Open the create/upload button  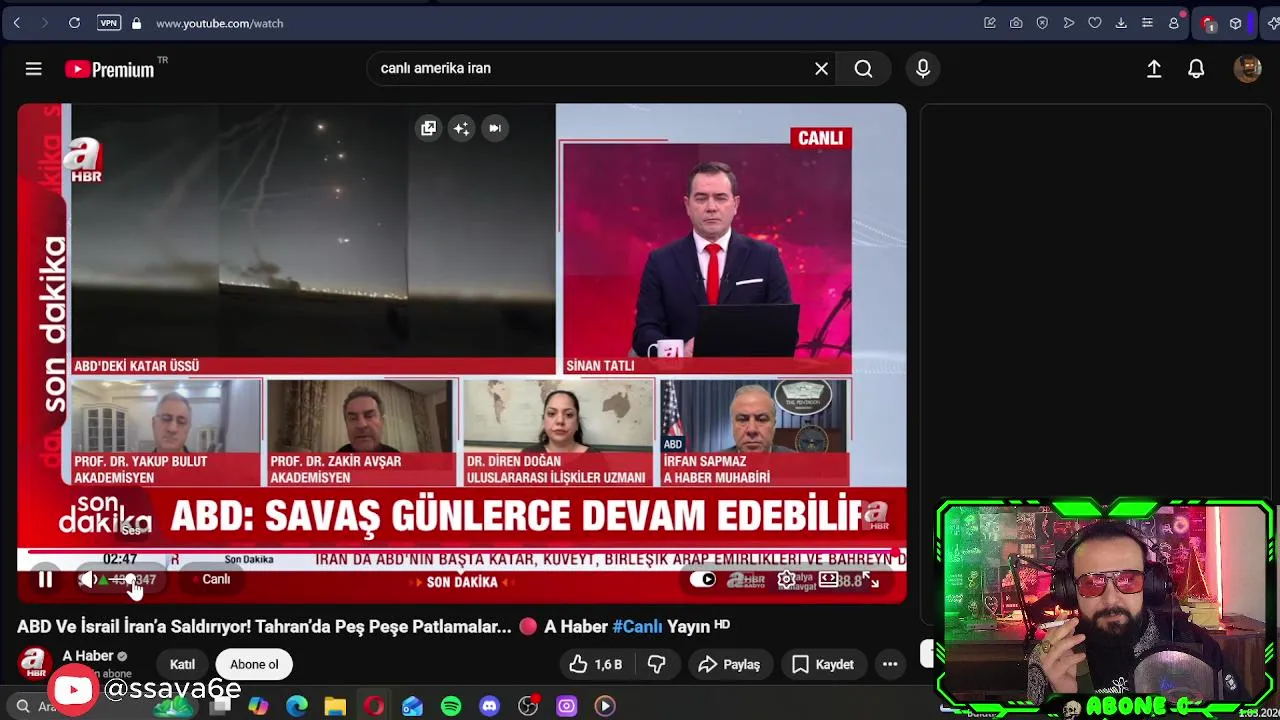1154,68
